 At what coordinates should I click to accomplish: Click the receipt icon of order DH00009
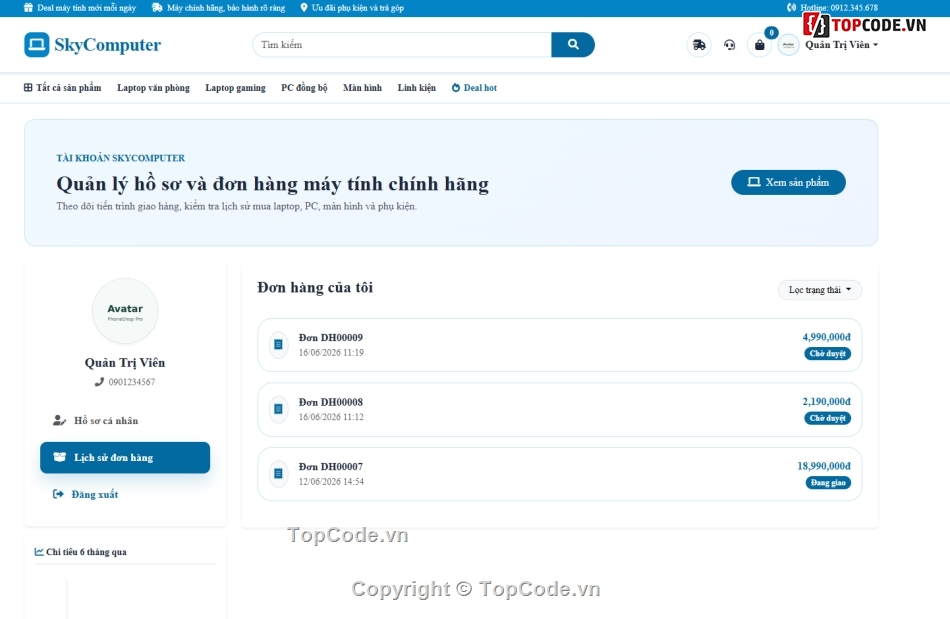tap(278, 345)
